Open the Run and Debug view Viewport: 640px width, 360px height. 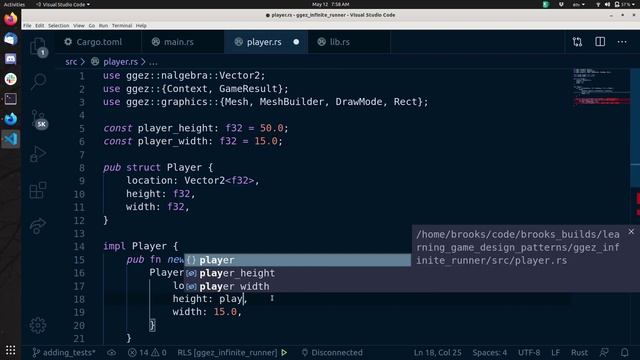tap(38, 154)
